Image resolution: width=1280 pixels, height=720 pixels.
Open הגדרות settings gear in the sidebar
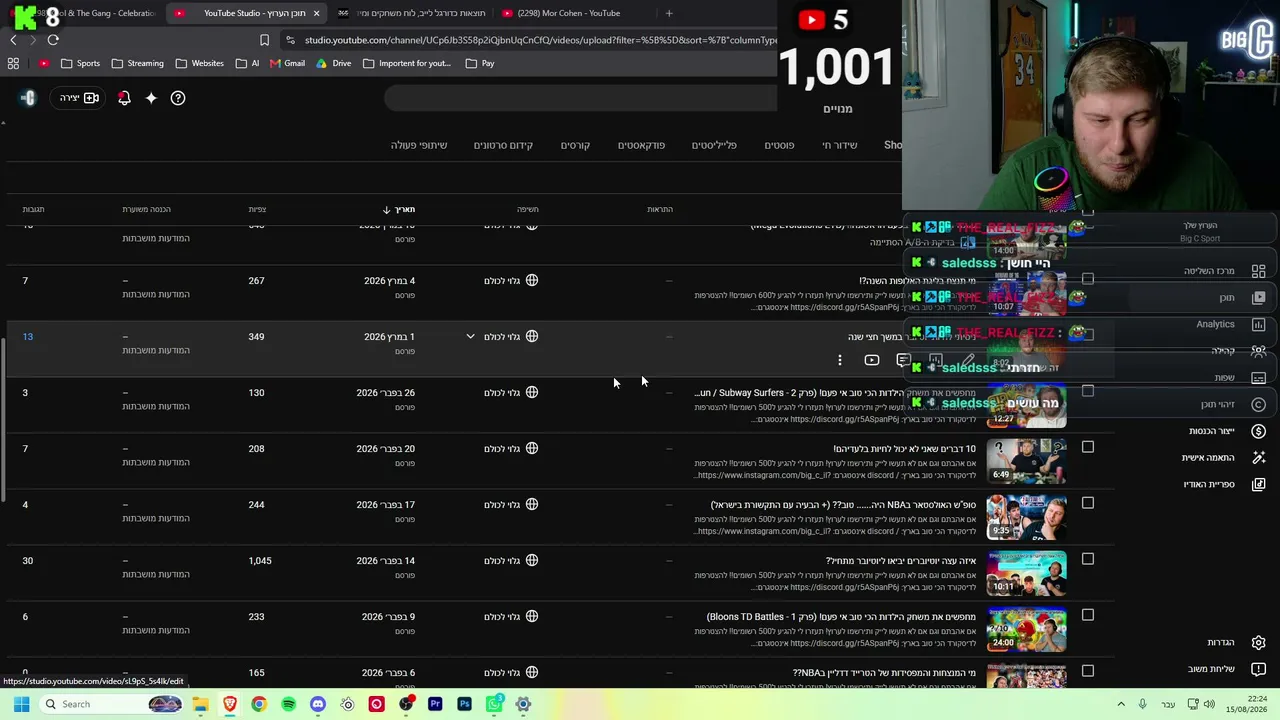coord(1259,642)
